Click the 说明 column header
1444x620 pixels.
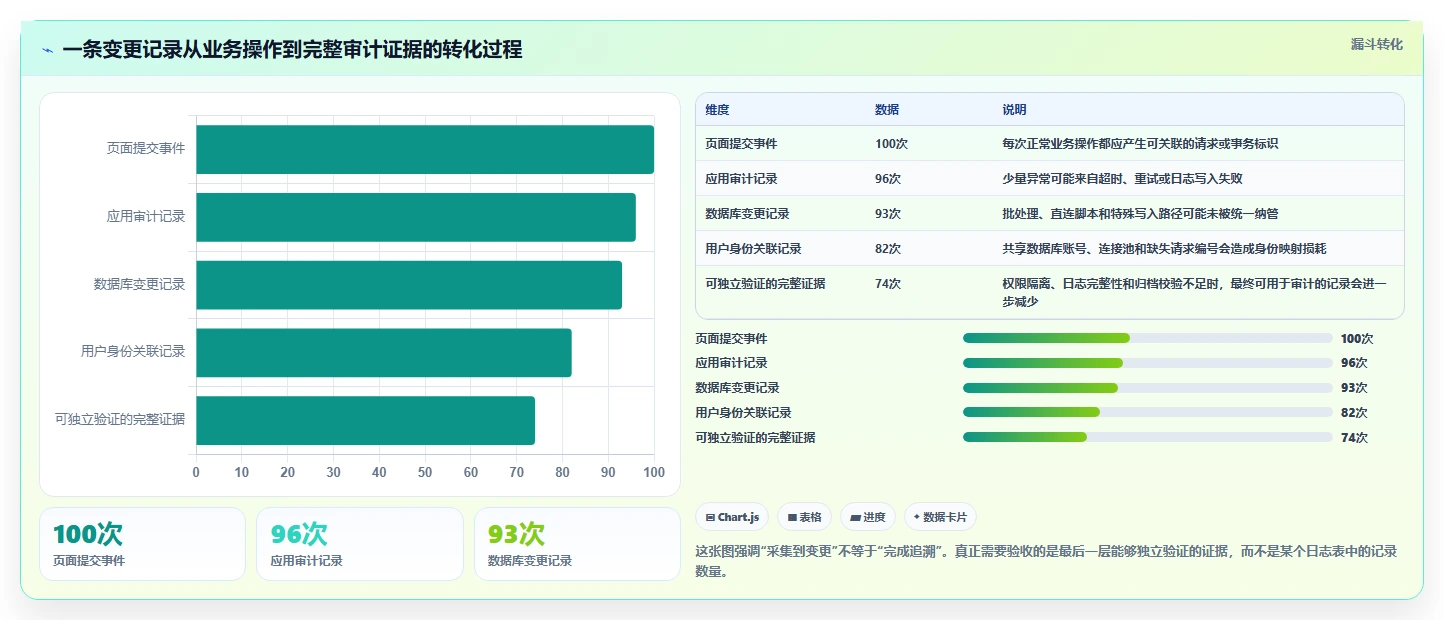1015,110
